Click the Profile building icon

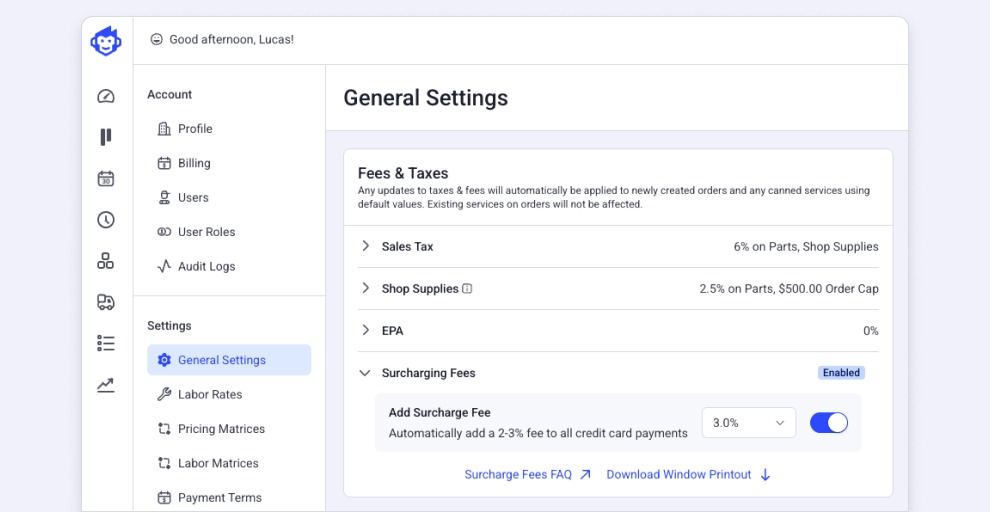click(164, 129)
